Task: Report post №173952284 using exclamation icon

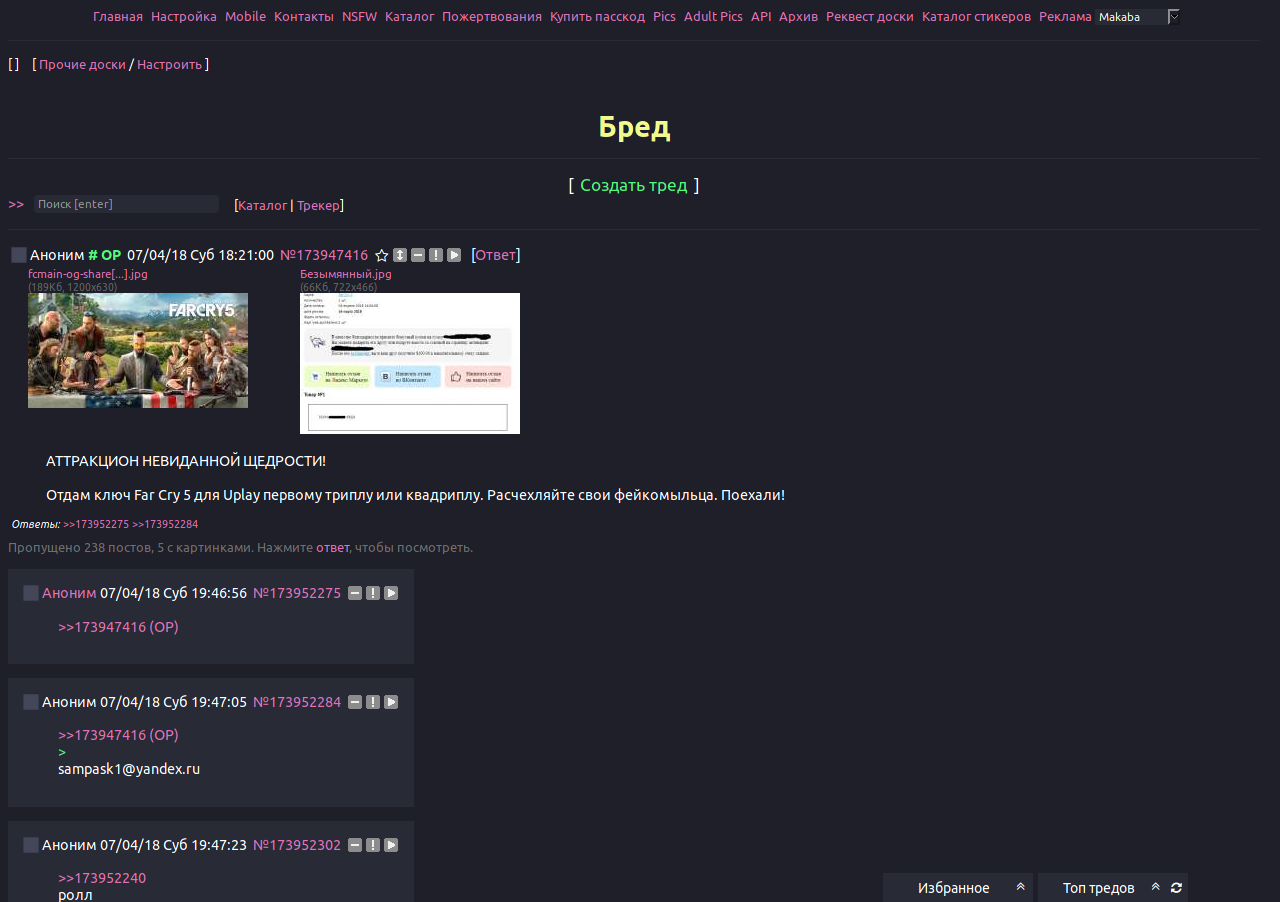Action: pos(373,702)
